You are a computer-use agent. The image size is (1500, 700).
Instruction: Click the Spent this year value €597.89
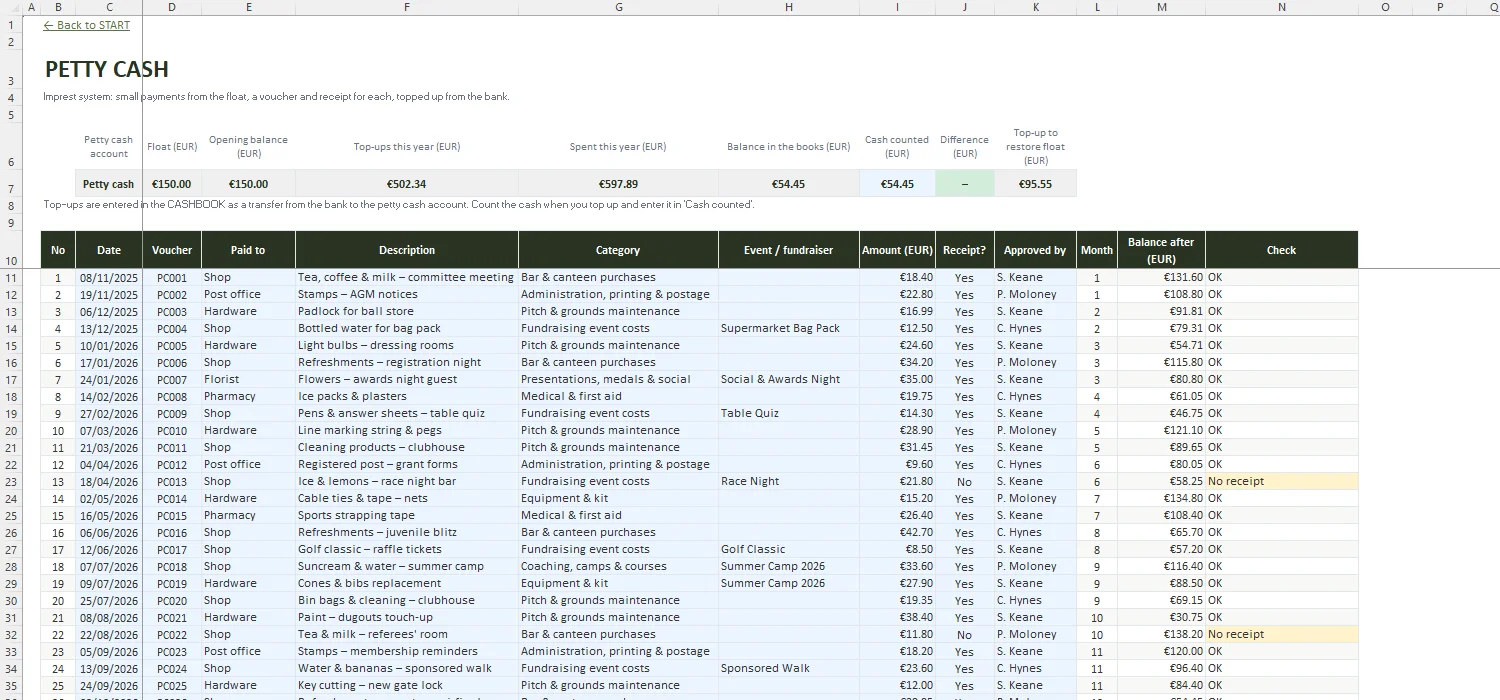(x=618, y=184)
